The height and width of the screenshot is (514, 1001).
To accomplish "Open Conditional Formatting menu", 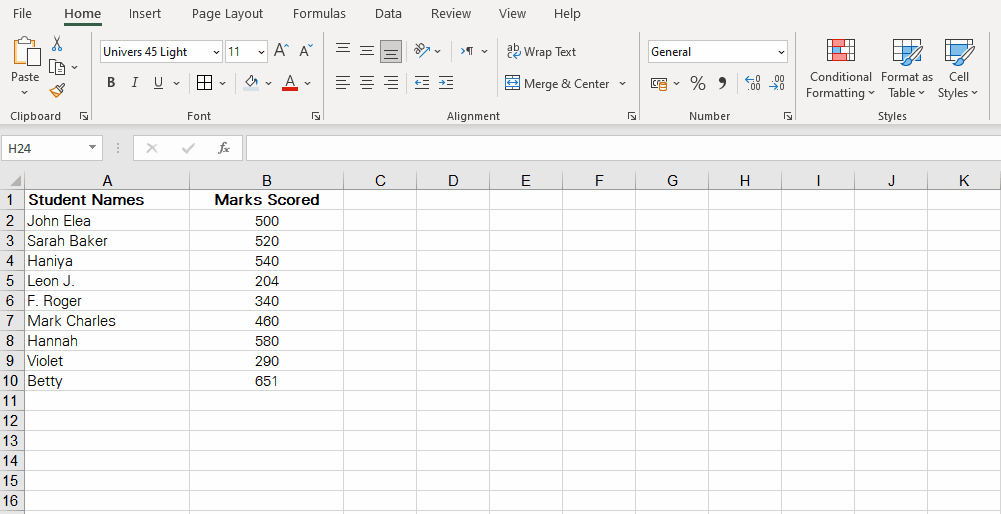I will 840,68.
